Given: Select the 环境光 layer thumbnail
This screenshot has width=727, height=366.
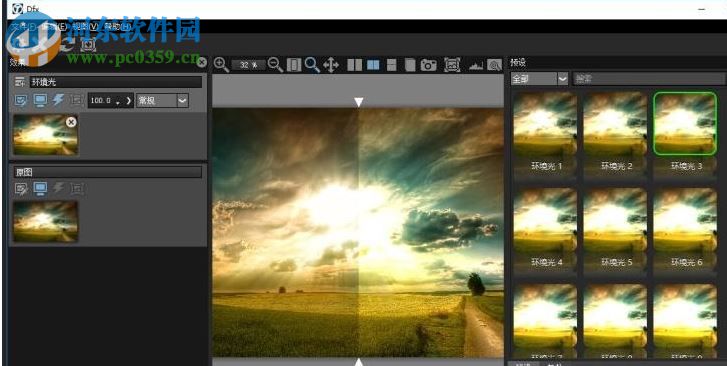Looking at the screenshot, I should point(45,135).
